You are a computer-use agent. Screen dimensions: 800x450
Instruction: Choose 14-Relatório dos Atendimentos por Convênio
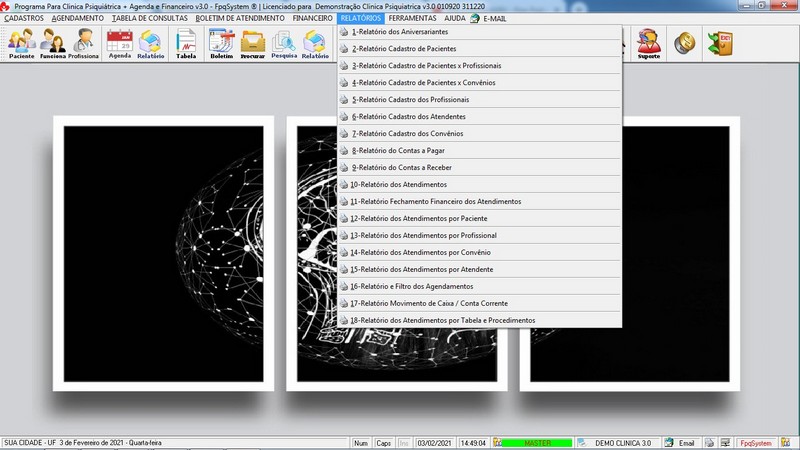tap(480, 252)
